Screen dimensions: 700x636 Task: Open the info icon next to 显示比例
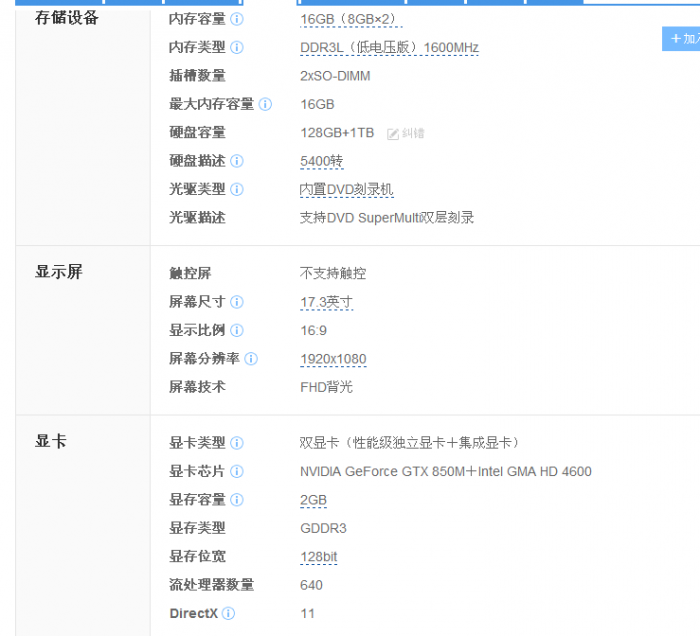coord(237,330)
